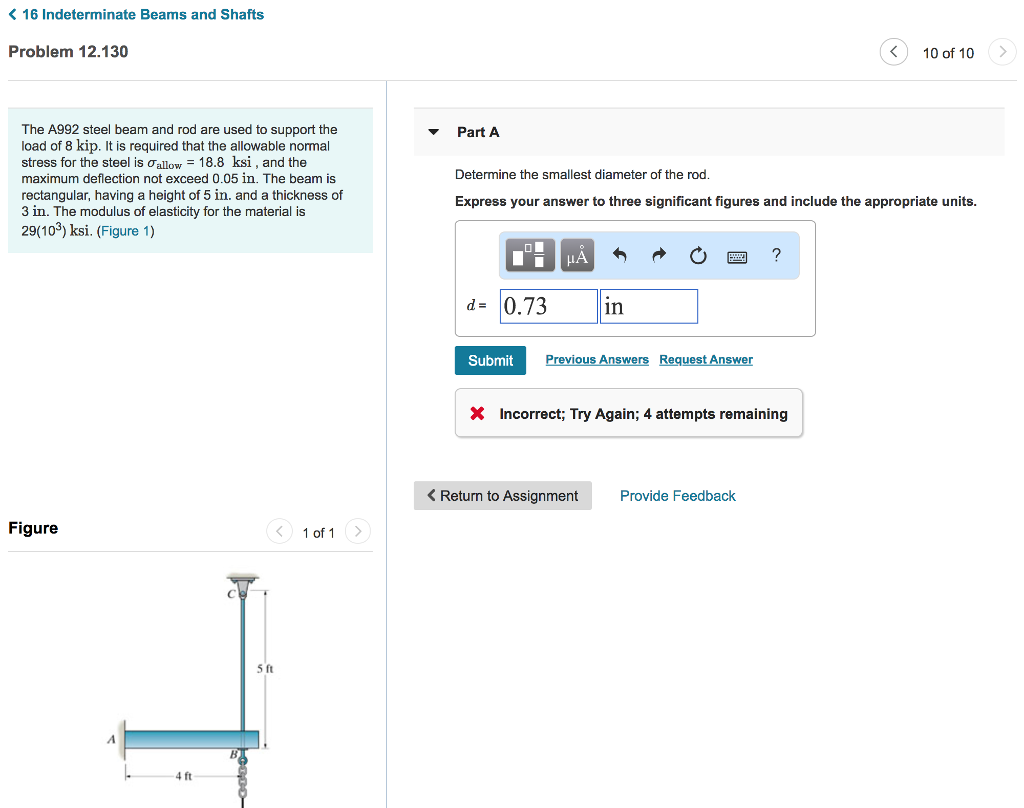Open the on-screen keyboard helper

737,256
